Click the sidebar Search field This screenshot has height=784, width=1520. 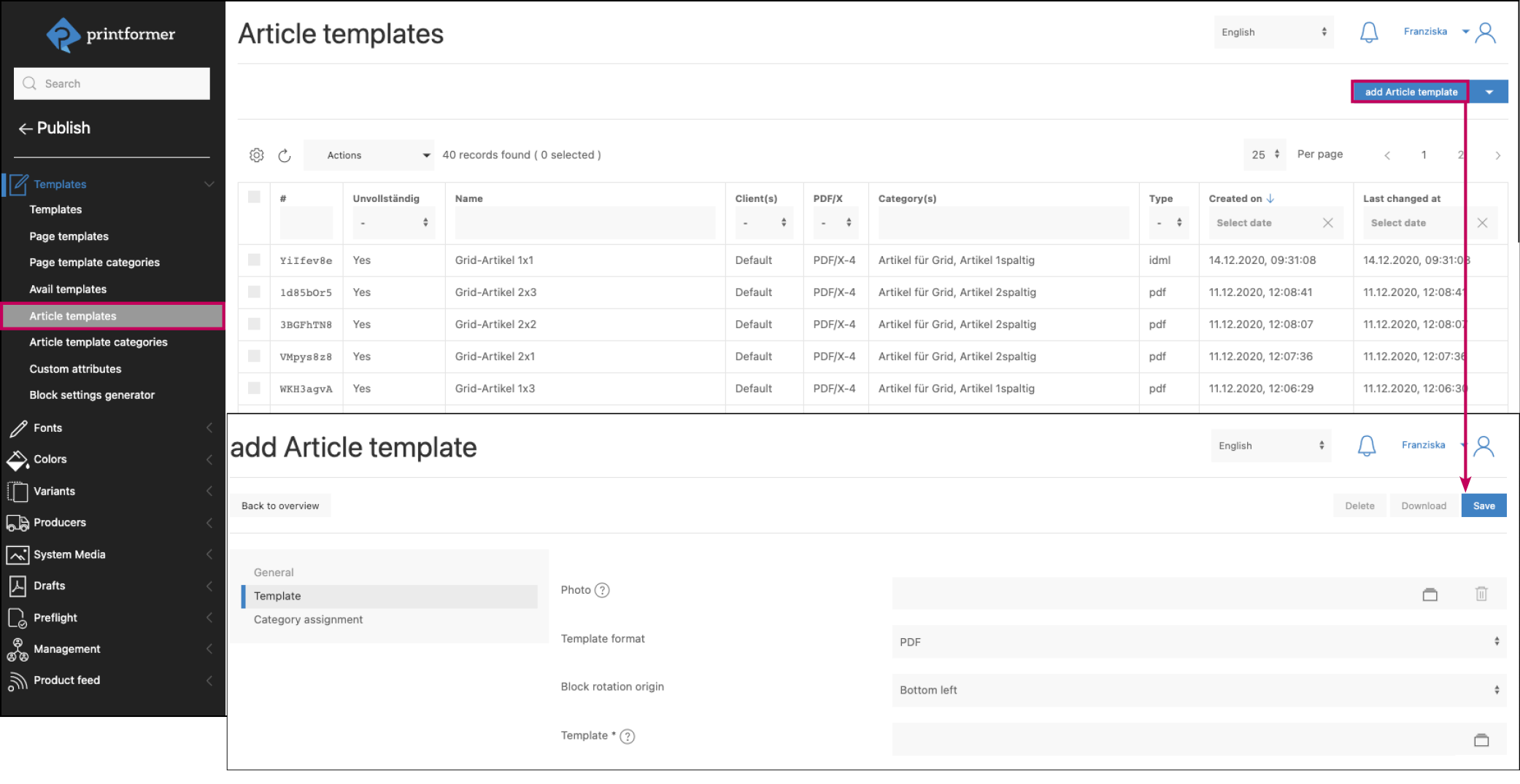coord(112,84)
